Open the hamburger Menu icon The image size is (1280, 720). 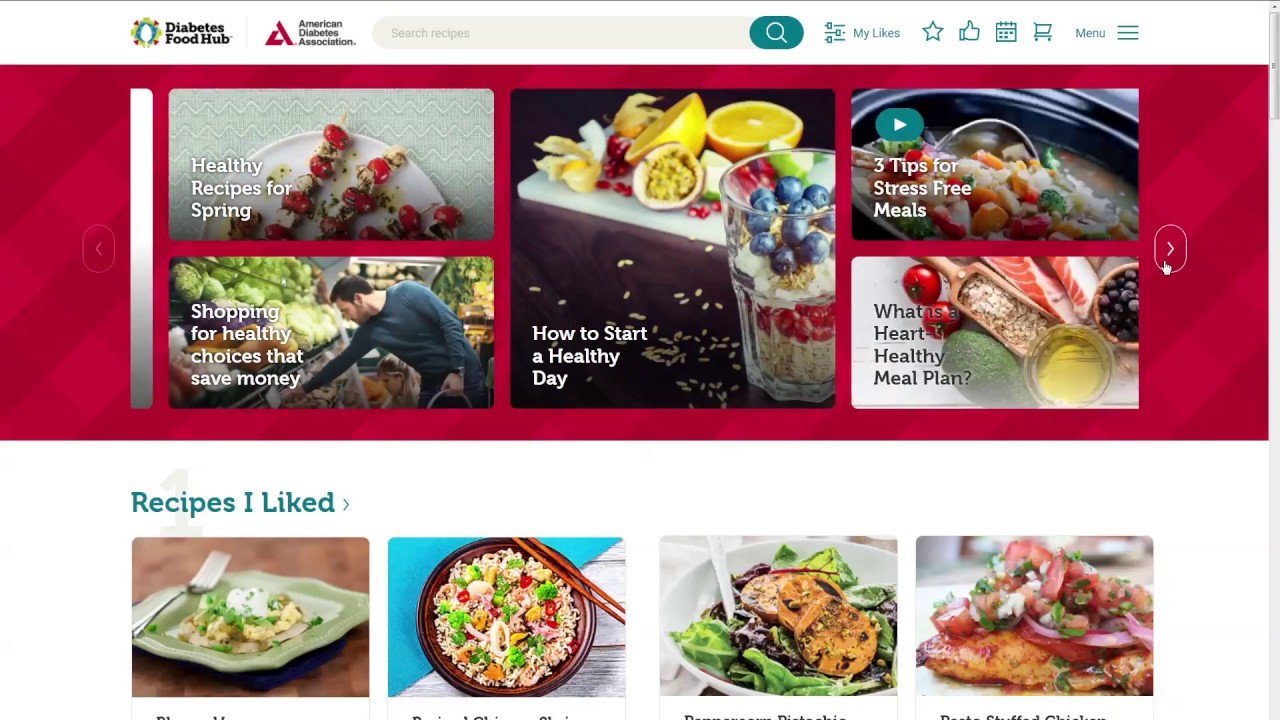pyautogui.click(x=1128, y=33)
